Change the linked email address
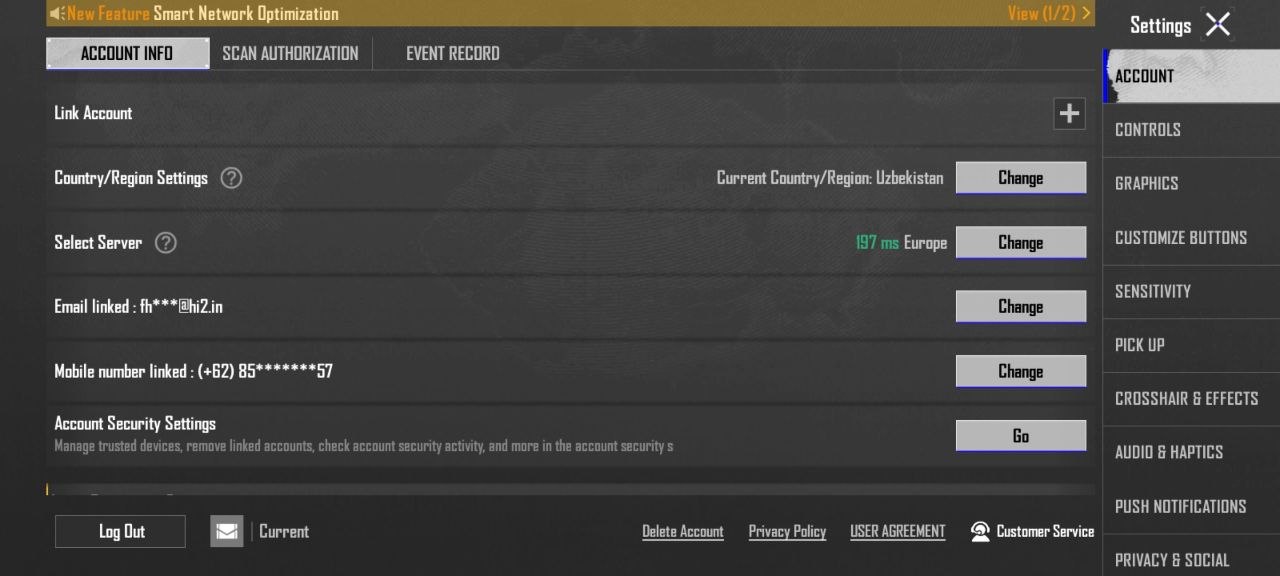The height and width of the screenshot is (576, 1280). tap(1021, 307)
